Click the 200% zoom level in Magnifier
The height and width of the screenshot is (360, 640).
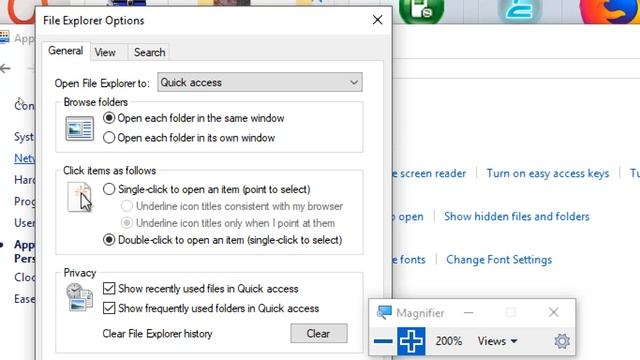[x=449, y=341]
